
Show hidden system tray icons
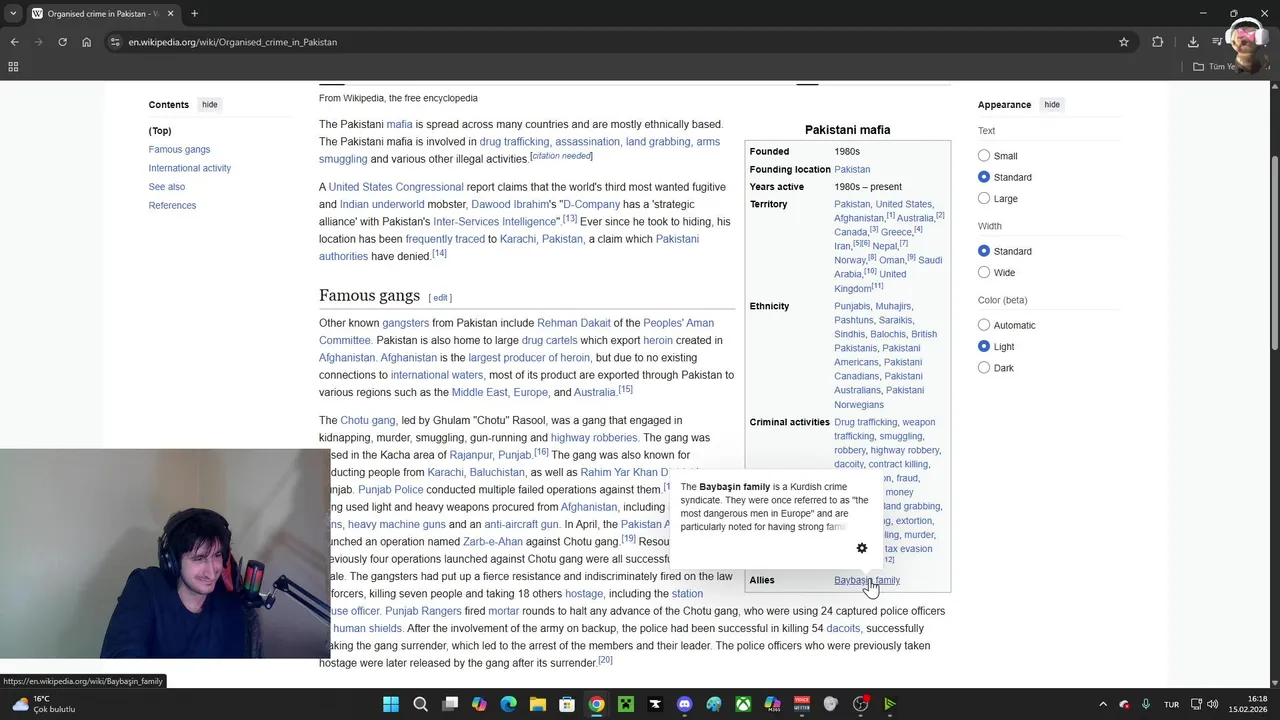coord(1103,704)
